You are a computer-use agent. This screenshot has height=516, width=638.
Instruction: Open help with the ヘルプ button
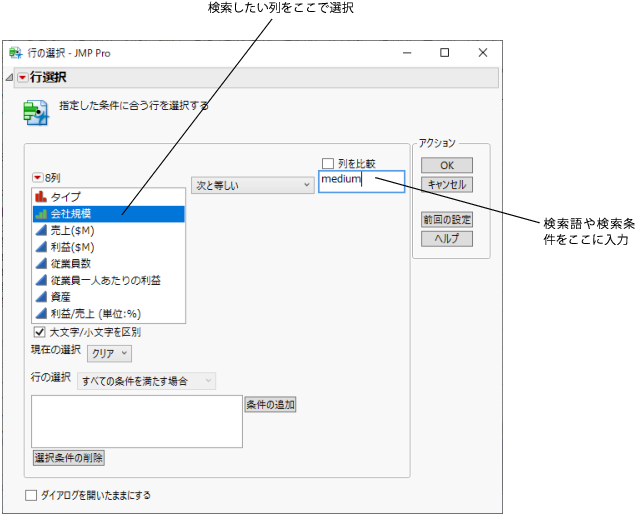(447, 239)
